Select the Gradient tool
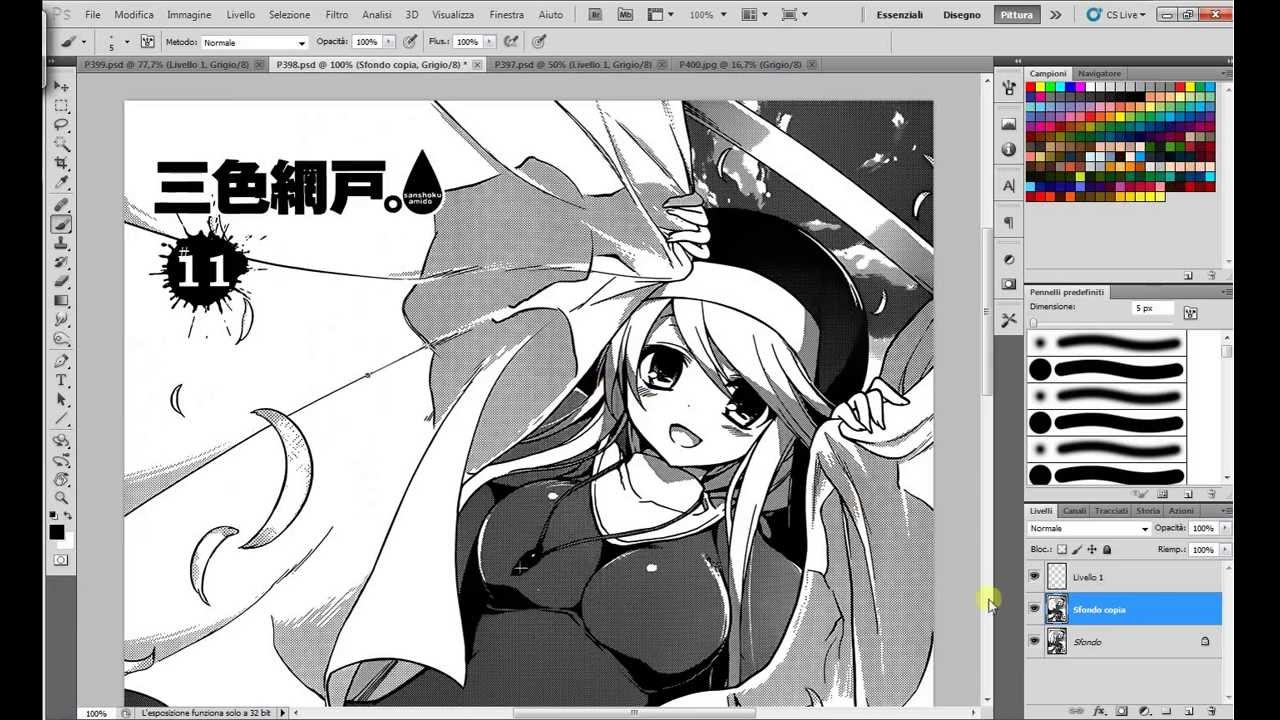The width and height of the screenshot is (1280, 720). coord(61,300)
